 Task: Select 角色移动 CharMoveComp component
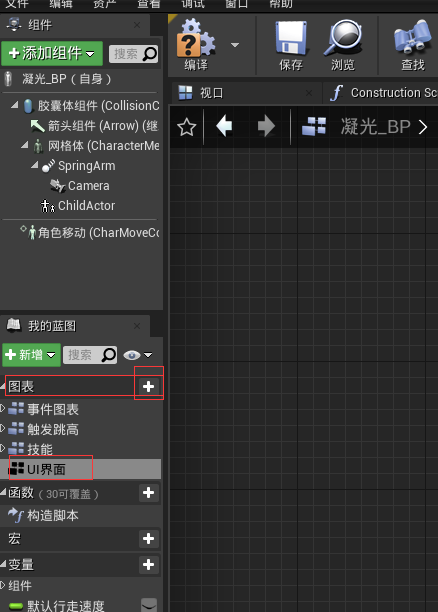(x=90, y=233)
